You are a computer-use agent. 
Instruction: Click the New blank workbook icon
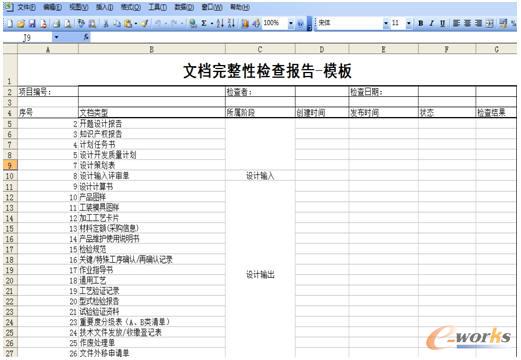pyautogui.click(x=10, y=24)
